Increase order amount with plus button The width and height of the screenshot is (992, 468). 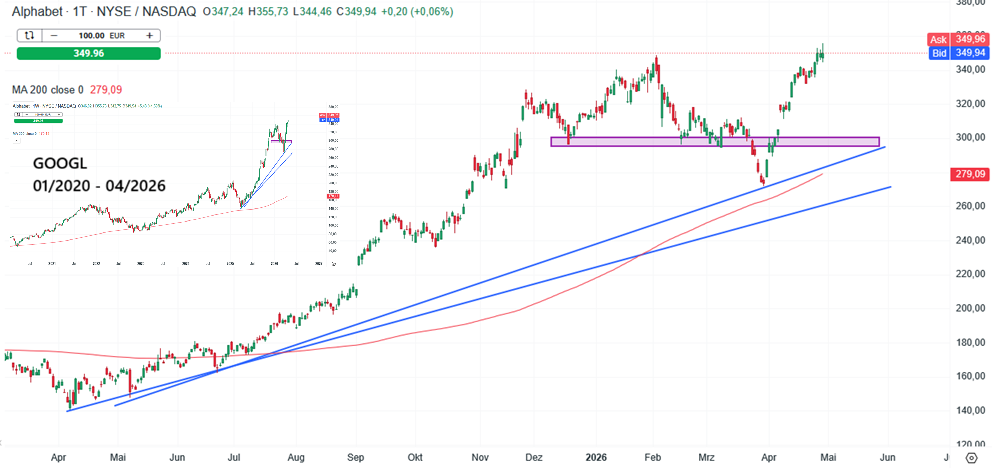pyautogui.click(x=149, y=34)
